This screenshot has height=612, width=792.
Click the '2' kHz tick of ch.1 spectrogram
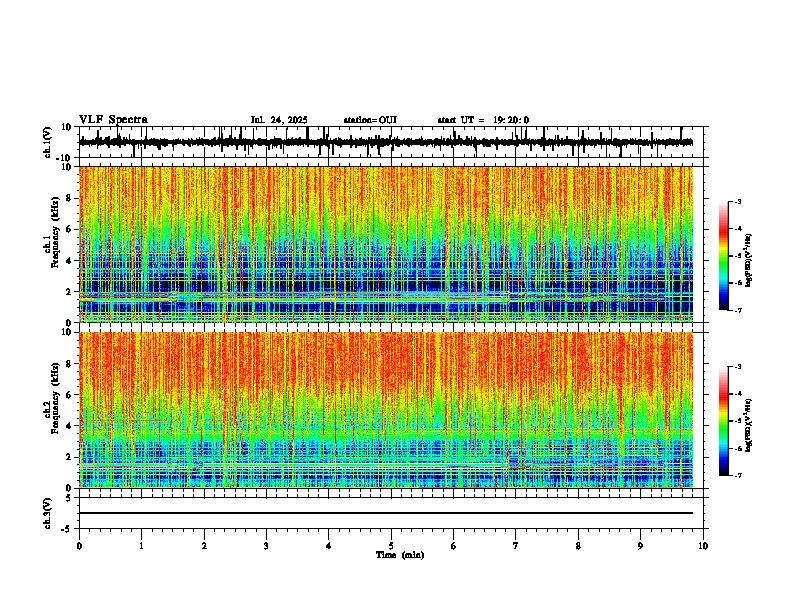[x=69, y=291]
